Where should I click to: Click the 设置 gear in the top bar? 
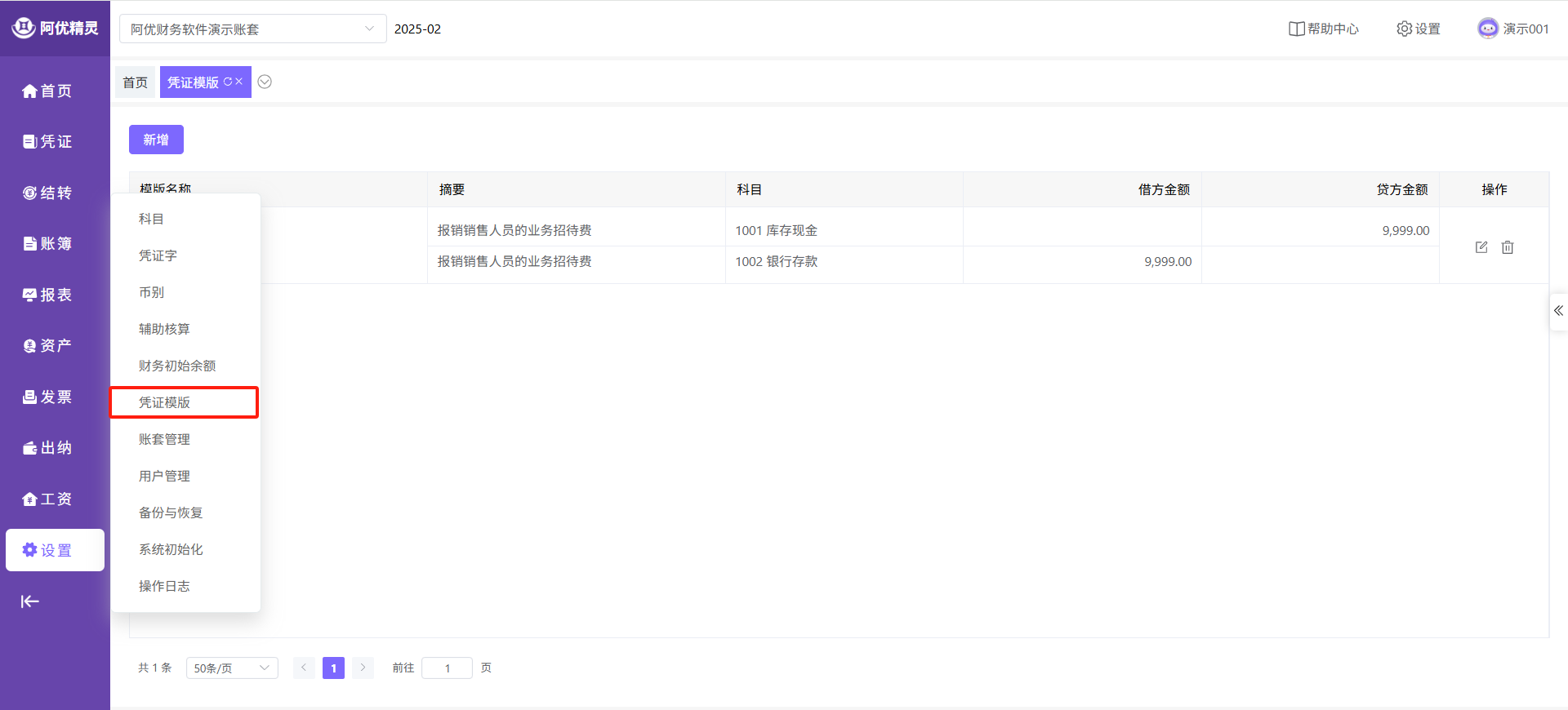pos(1418,29)
